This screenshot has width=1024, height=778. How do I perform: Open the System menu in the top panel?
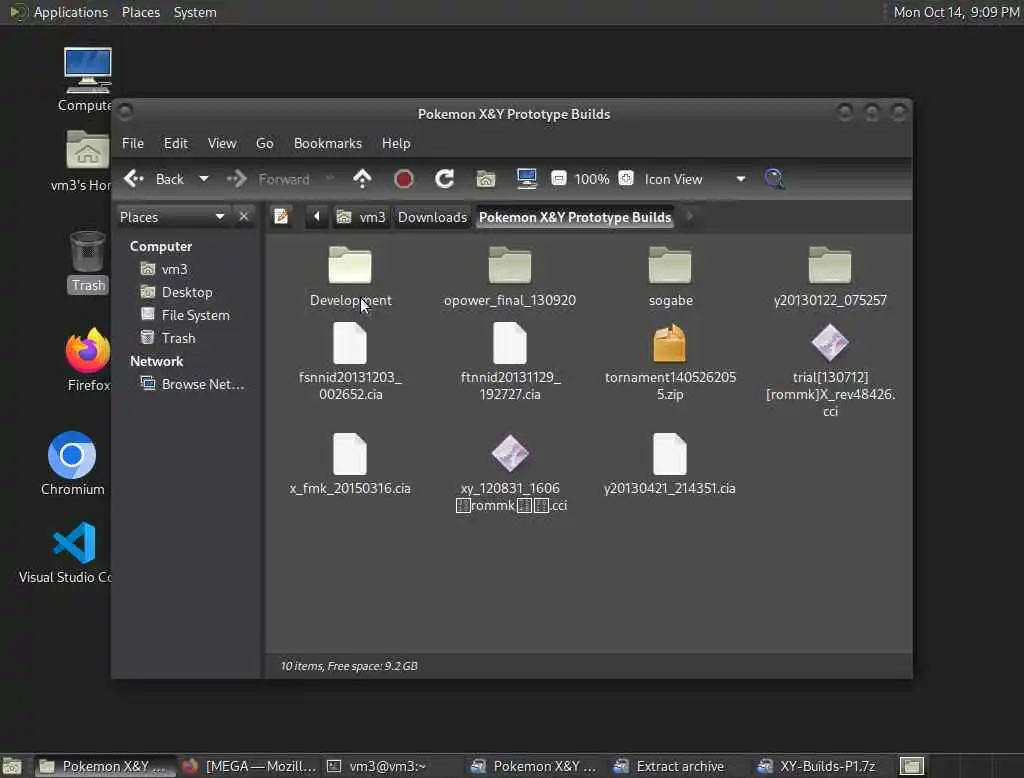coord(195,12)
